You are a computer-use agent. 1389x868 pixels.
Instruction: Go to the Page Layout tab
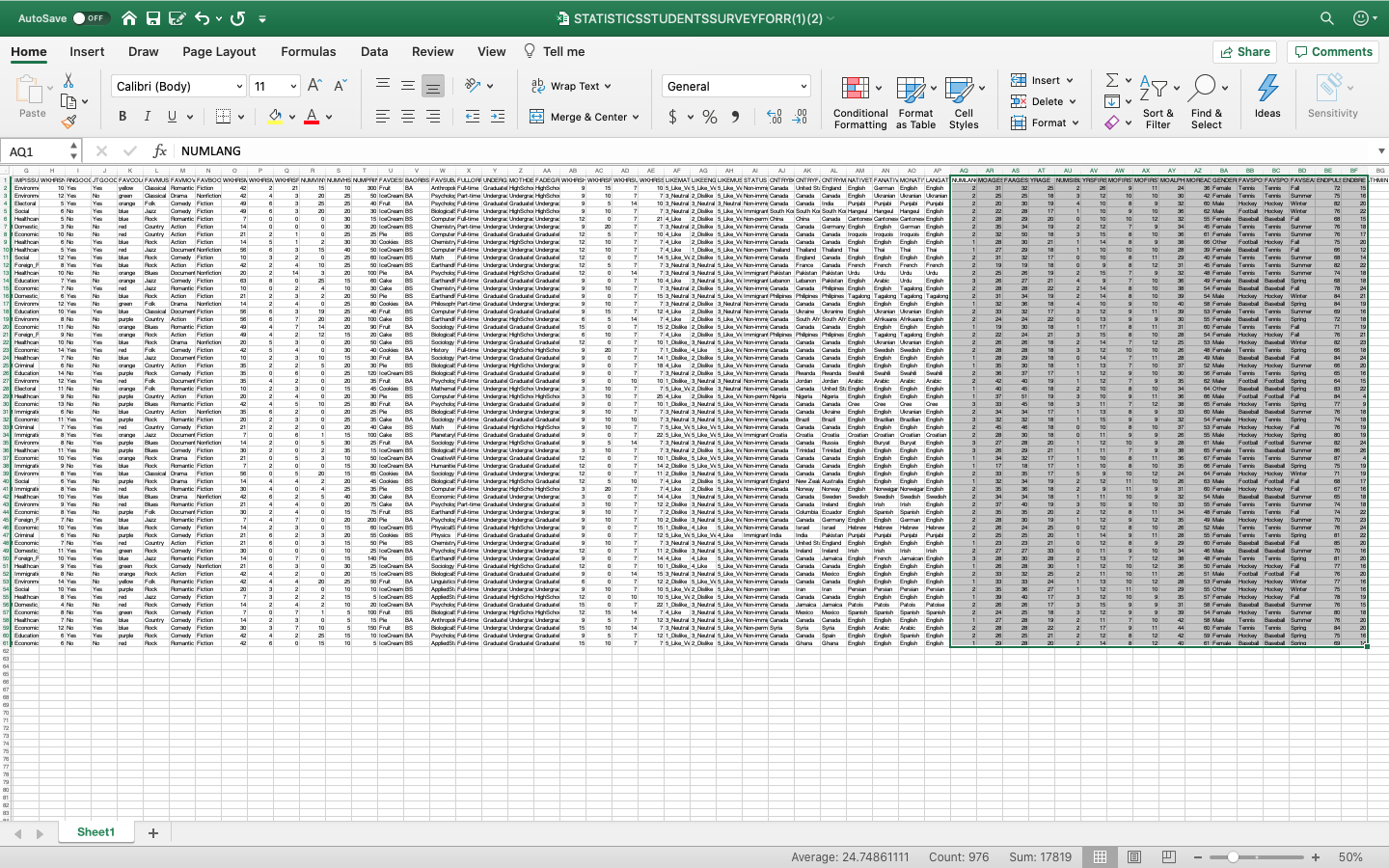pos(219,52)
